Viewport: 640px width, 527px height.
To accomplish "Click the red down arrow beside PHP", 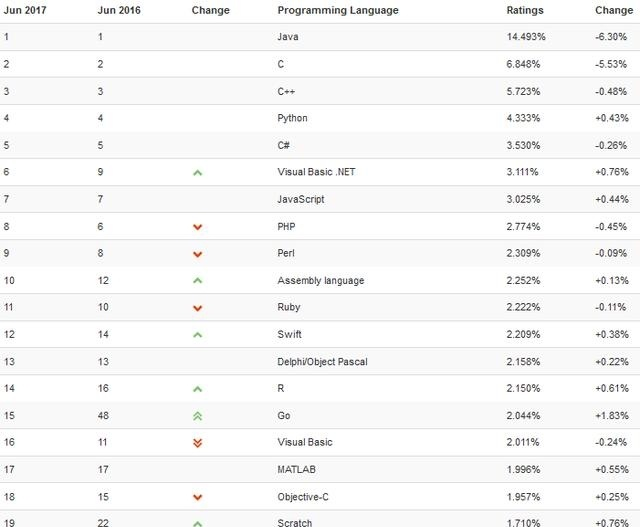I will coord(197,227).
